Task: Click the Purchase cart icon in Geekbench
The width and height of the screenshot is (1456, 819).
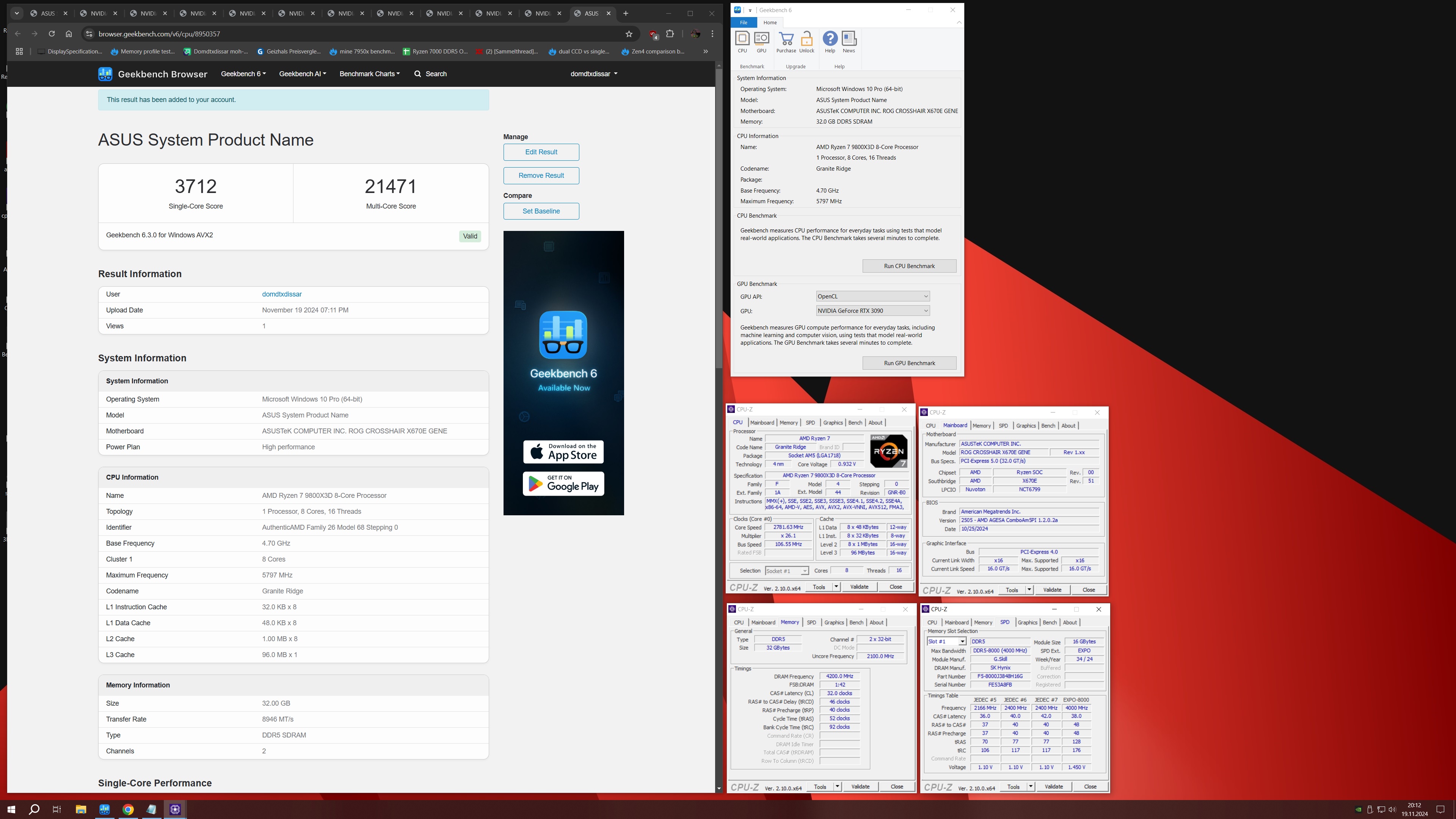Action: click(786, 42)
